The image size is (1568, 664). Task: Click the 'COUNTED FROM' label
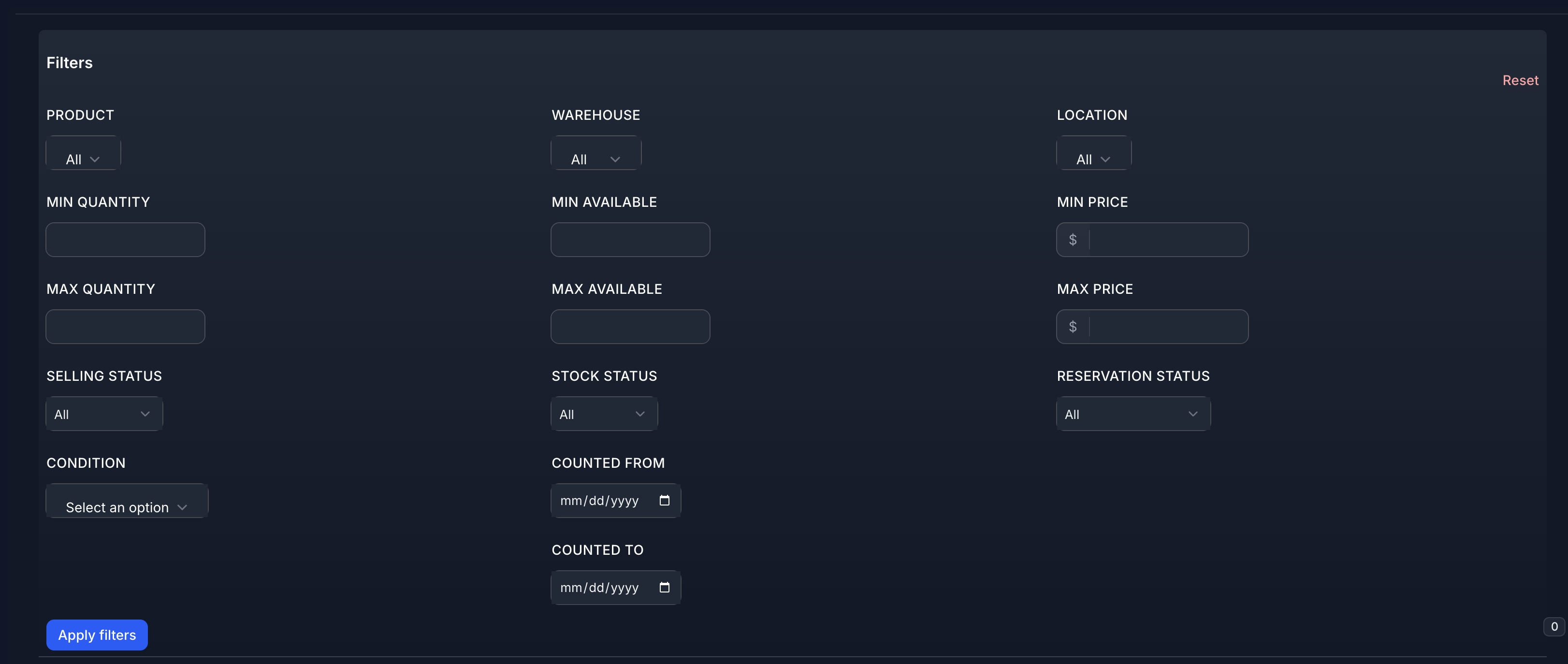coord(608,463)
